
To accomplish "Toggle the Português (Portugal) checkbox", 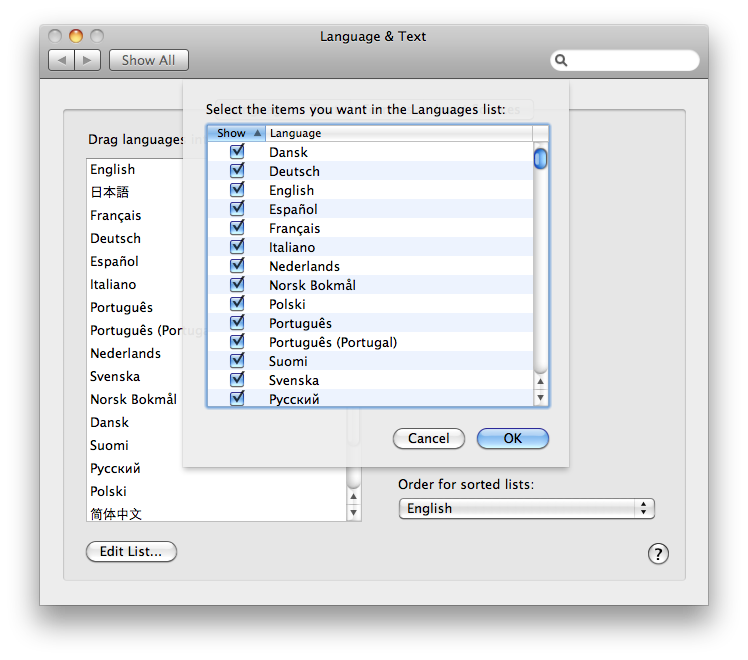I will coord(237,342).
